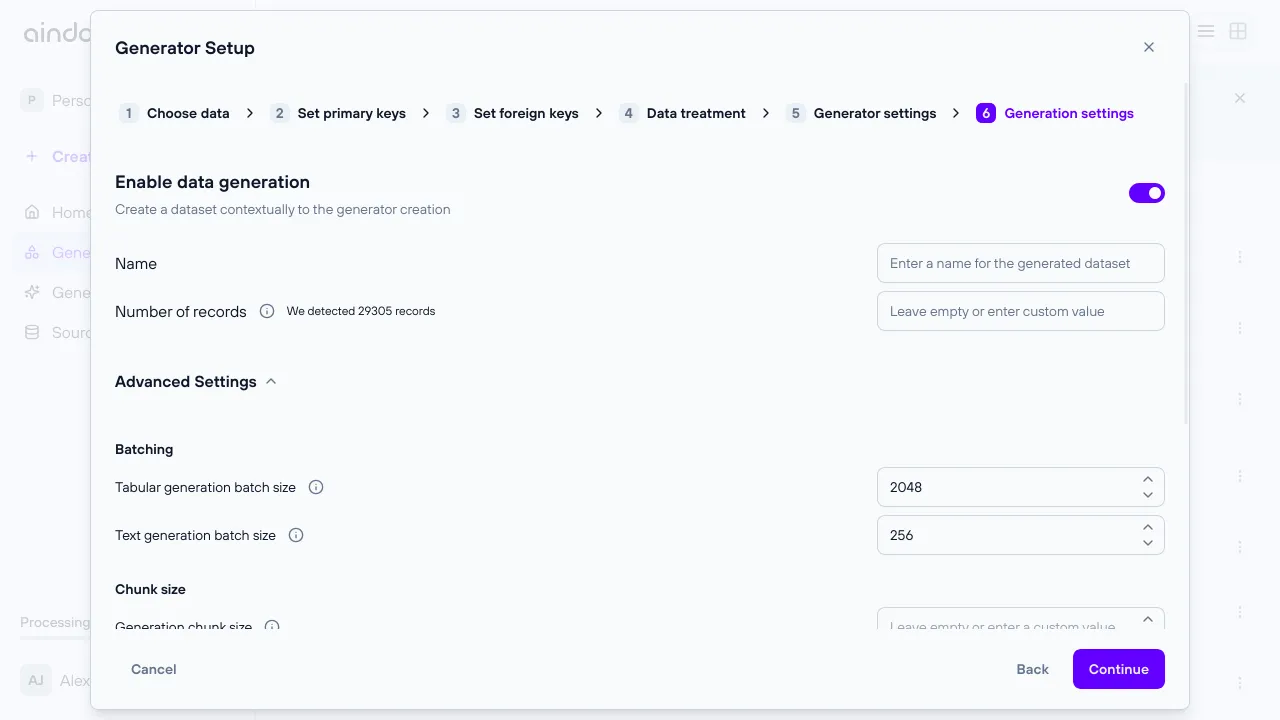Click the Cancel button
The width and height of the screenshot is (1280, 720).
pos(154,669)
